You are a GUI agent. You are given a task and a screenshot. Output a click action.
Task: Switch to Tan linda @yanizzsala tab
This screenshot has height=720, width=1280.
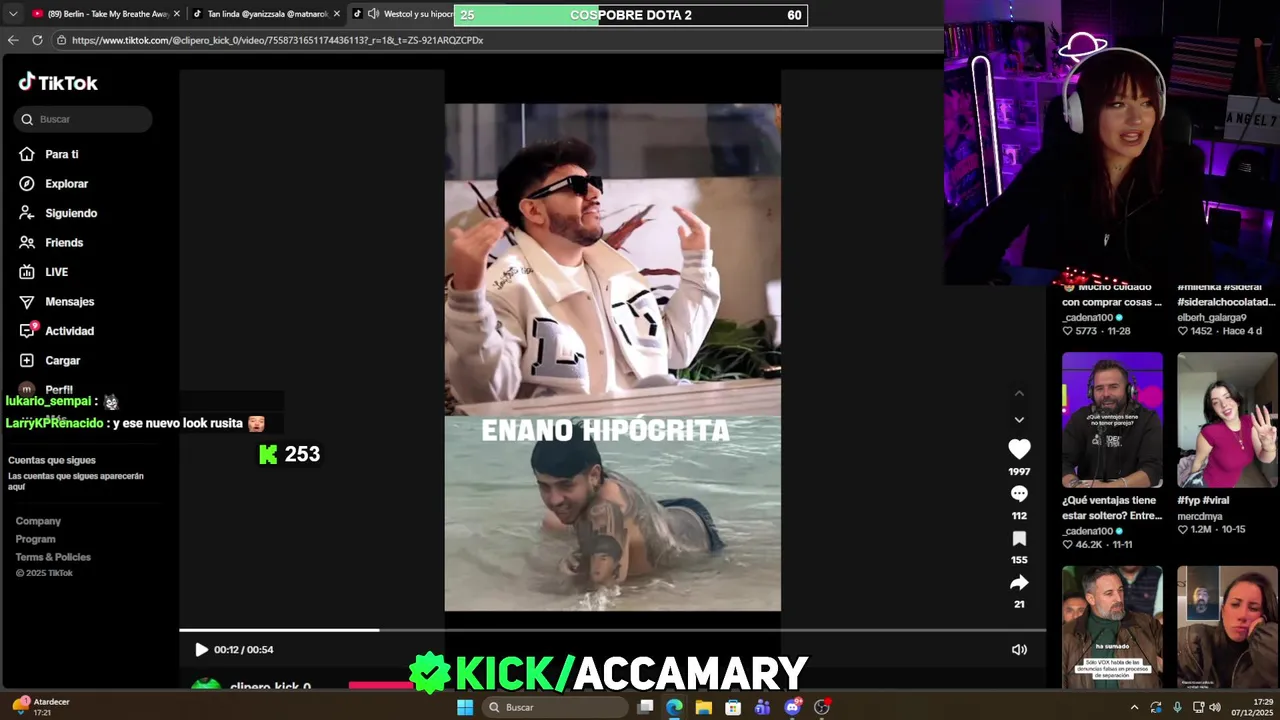(267, 14)
